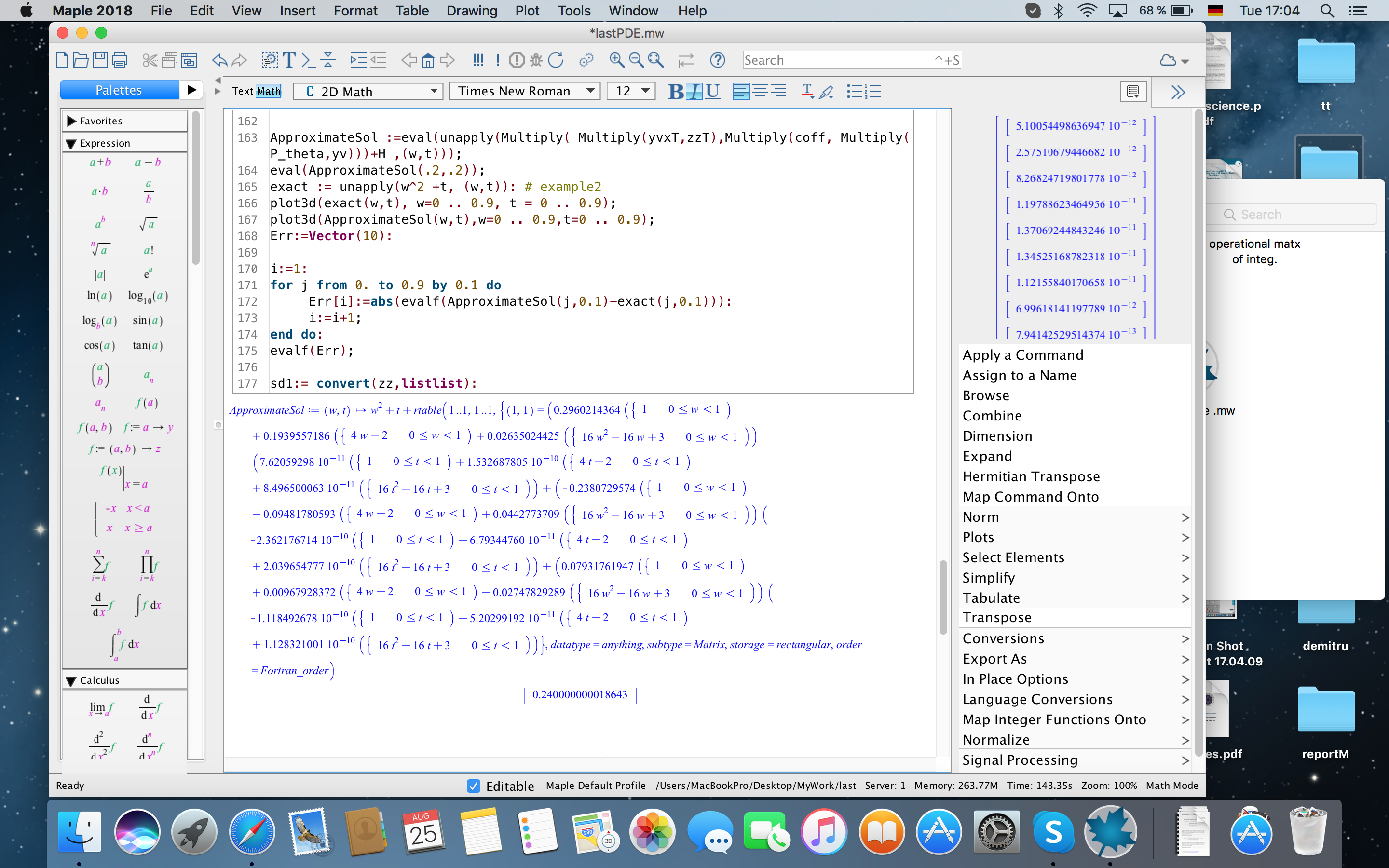Screen dimensions: 1389x868
Task: Right align the text
Action: [x=778, y=91]
